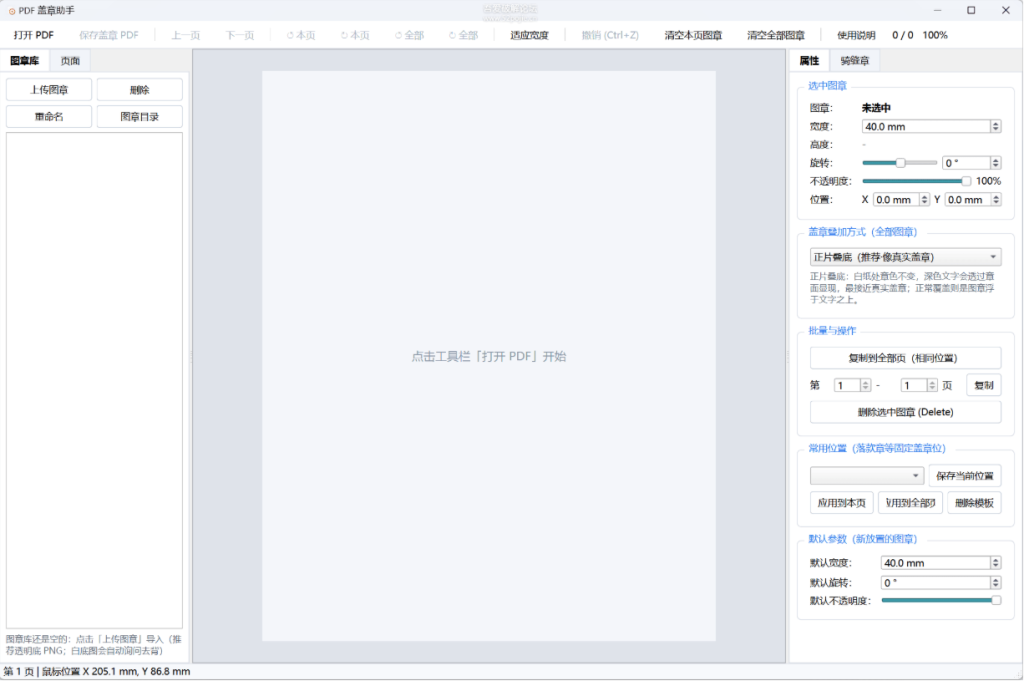Click the 应用到本页 button
This screenshot has height=681, width=1024.
click(x=842, y=503)
